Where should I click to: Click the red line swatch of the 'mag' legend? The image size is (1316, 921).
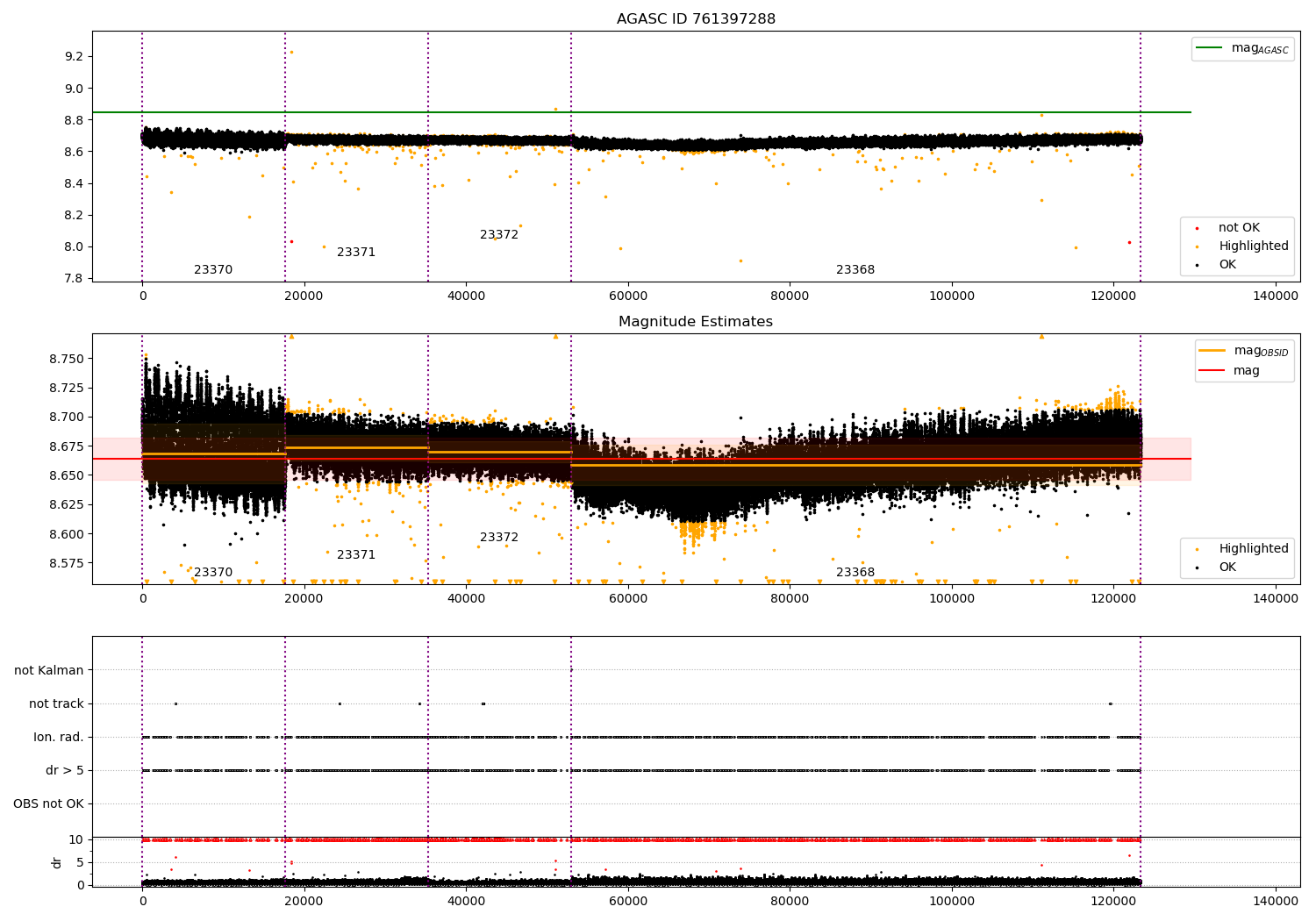(1212, 371)
